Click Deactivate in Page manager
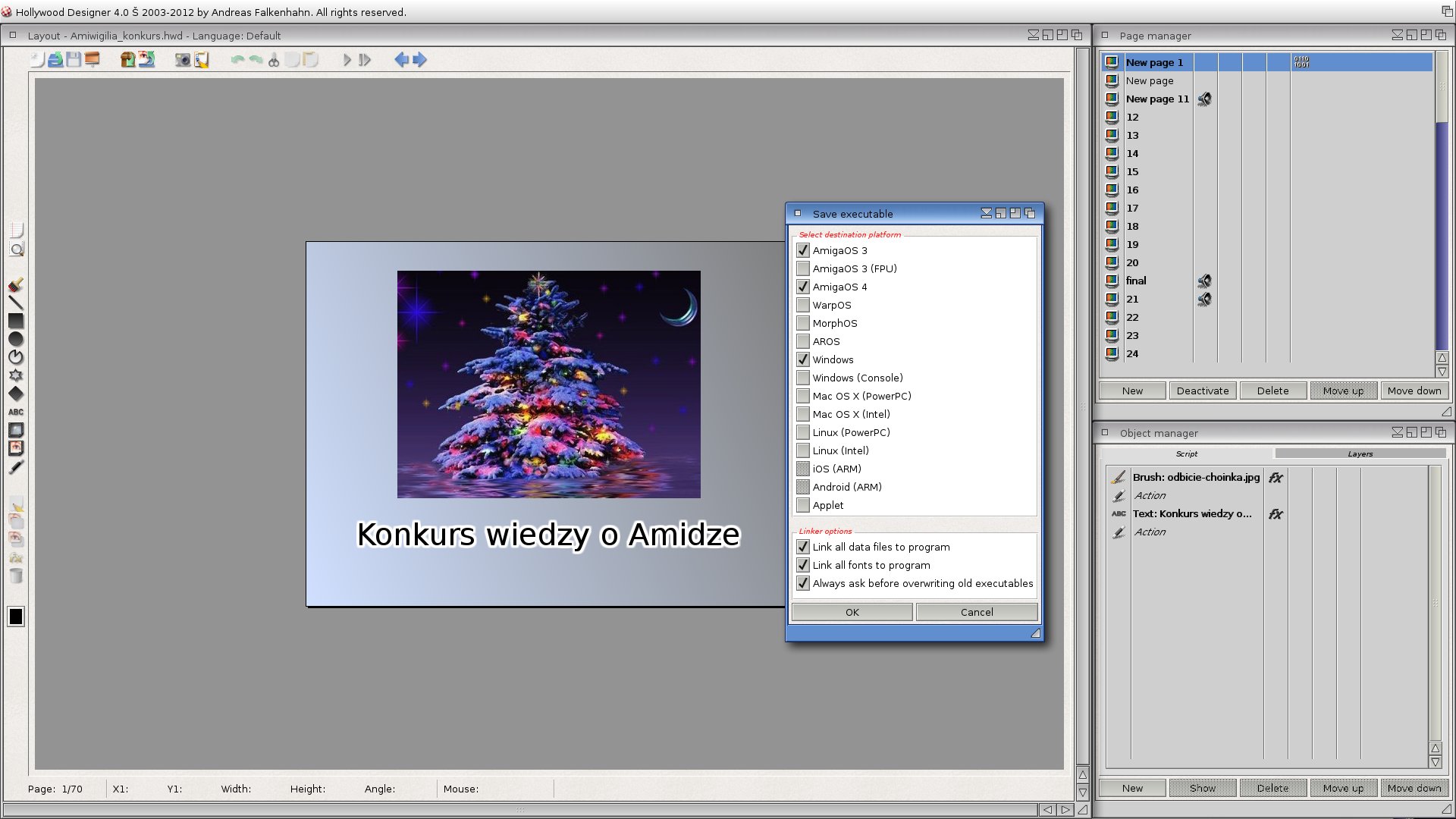The height and width of the screenshot is (819, 1456). coord(1203,391)
